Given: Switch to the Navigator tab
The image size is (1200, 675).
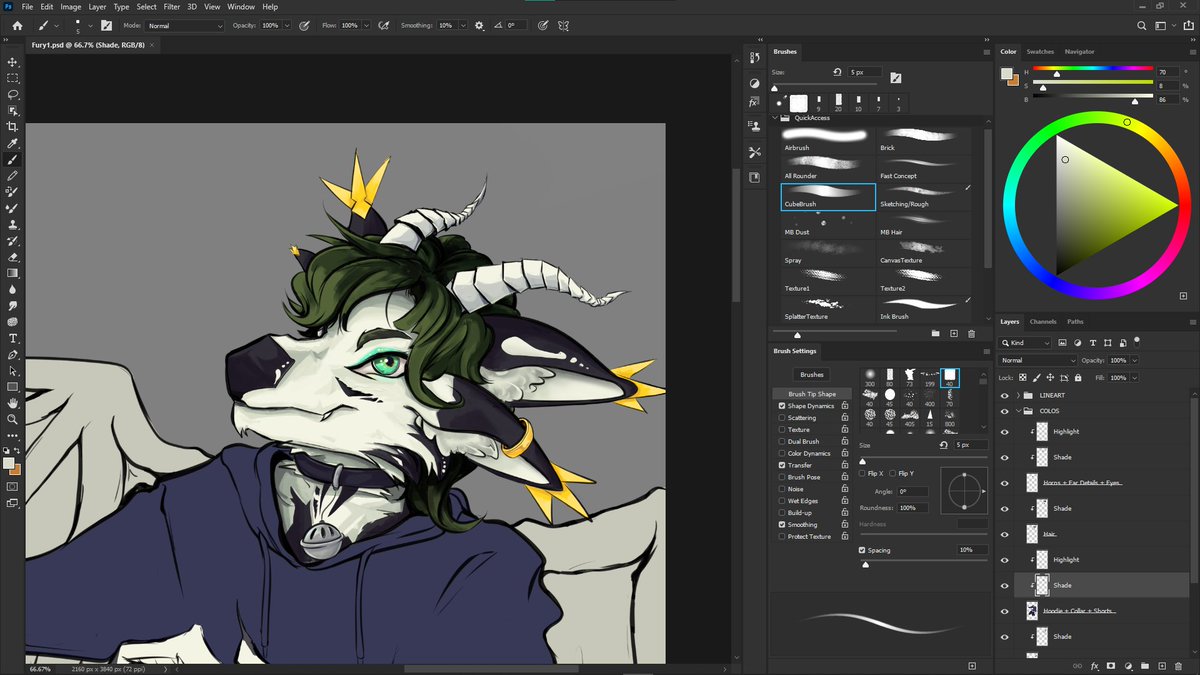Looking at the screenshot, I should point(1079,51).
